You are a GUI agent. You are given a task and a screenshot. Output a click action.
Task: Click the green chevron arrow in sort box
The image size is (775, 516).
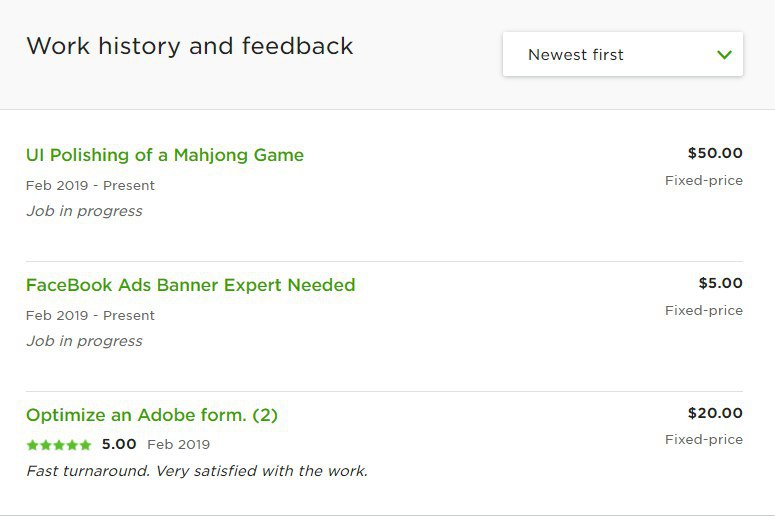click(x=724, y=55)
